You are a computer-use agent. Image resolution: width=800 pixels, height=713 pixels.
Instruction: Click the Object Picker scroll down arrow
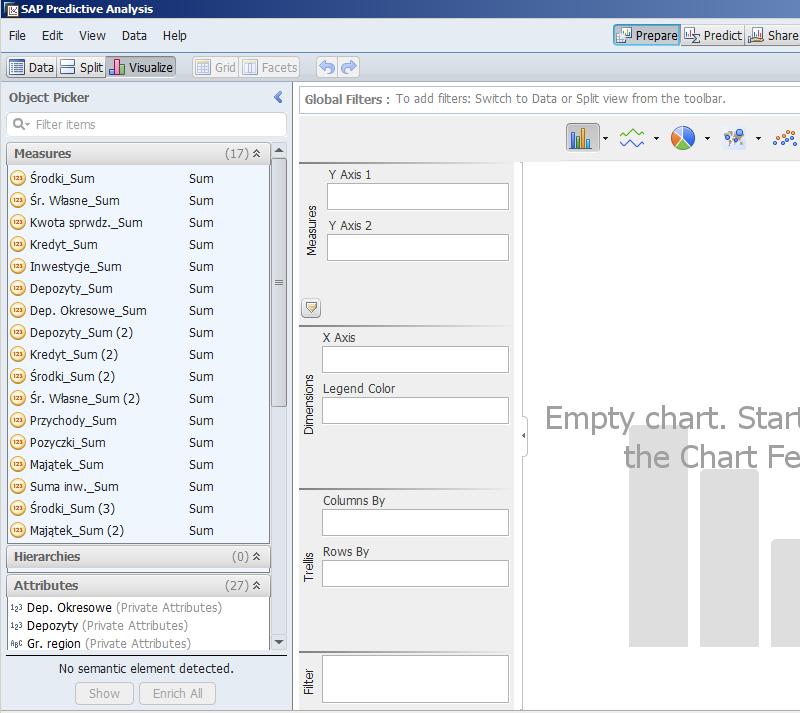pyautogui.click(x=279, y=642)
